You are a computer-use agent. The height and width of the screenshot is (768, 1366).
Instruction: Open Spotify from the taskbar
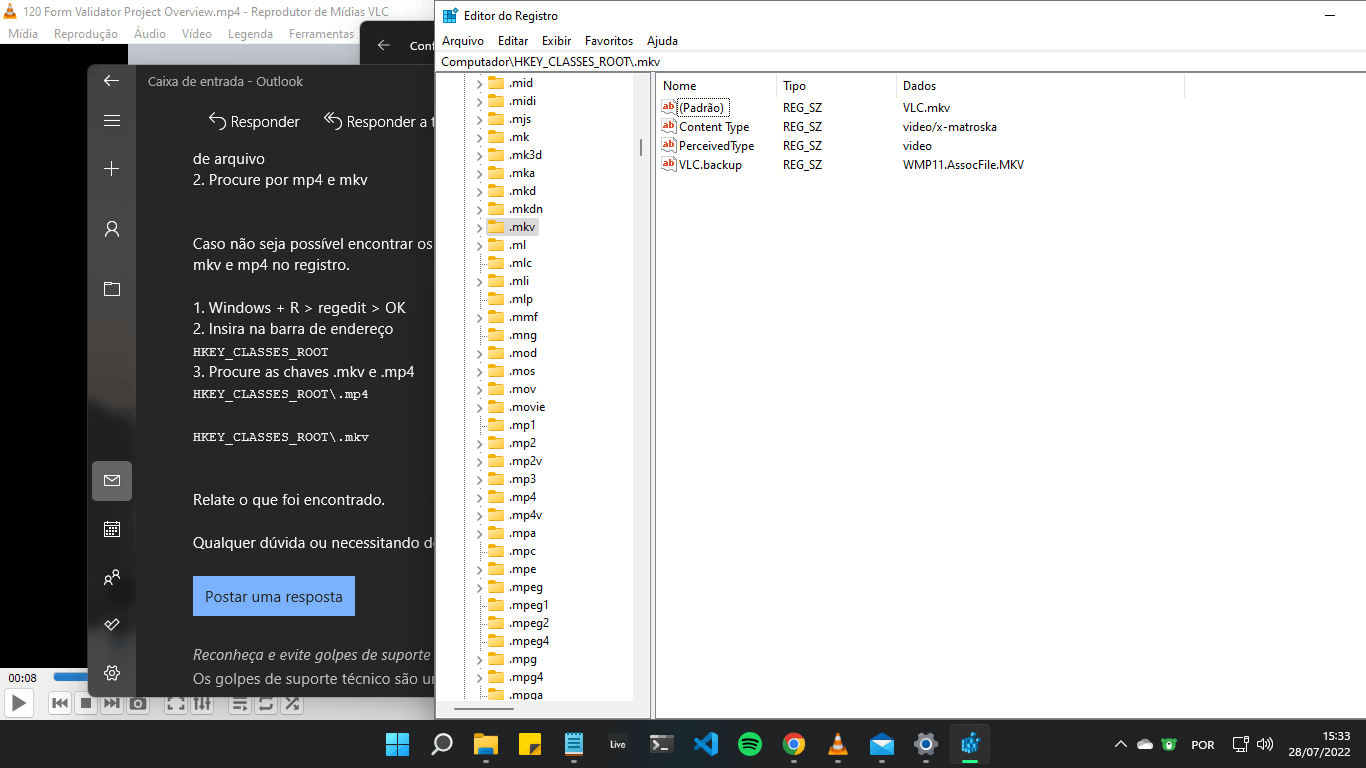coord(750,744)
